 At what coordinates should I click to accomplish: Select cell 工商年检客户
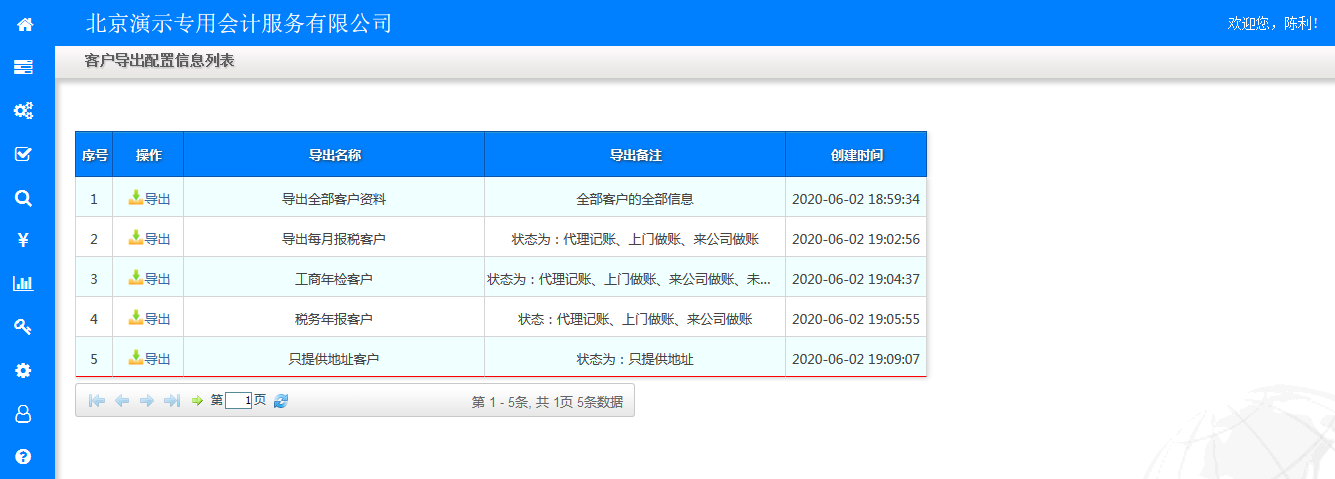pyautogui.click(x=334, y=279)
